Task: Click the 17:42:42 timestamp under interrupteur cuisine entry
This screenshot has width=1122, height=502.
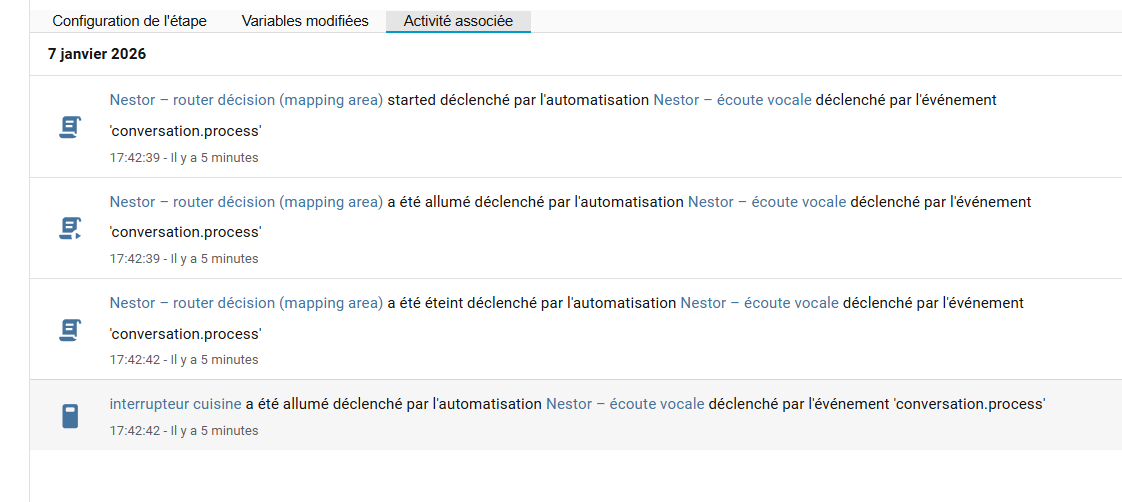Action: (x=184, y=431)
